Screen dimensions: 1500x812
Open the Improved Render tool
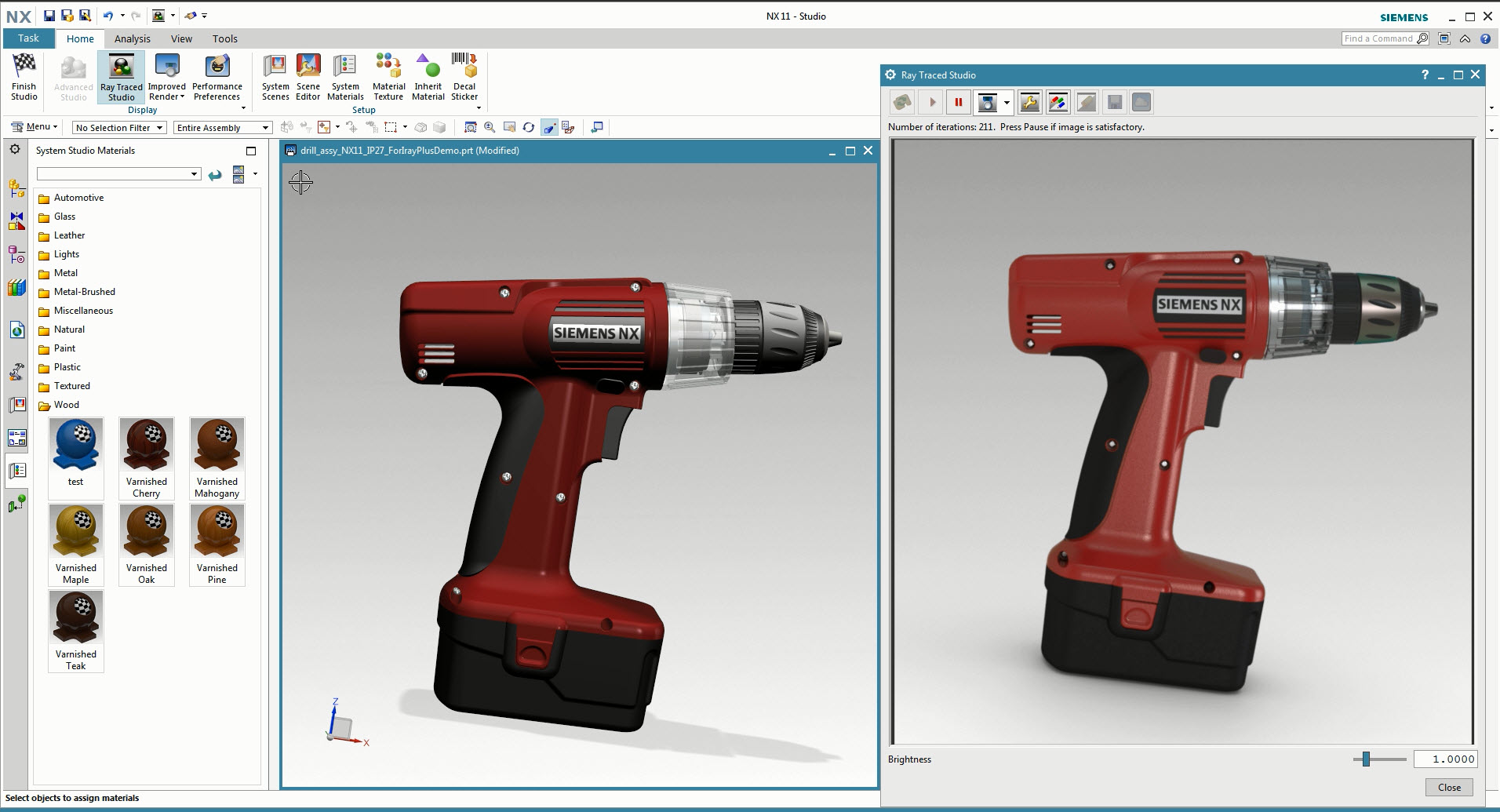[x=166, y=76]
